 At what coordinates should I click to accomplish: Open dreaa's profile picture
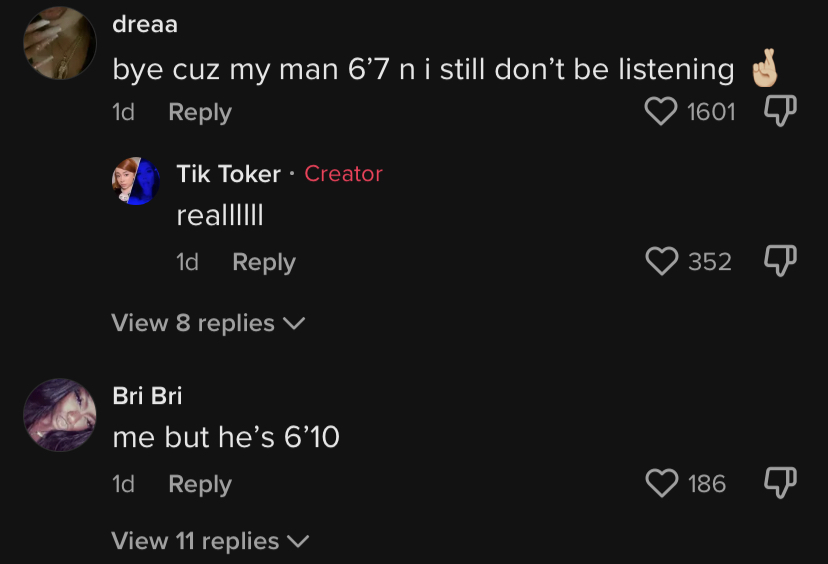pyautogui.click(x=60, y=43)
